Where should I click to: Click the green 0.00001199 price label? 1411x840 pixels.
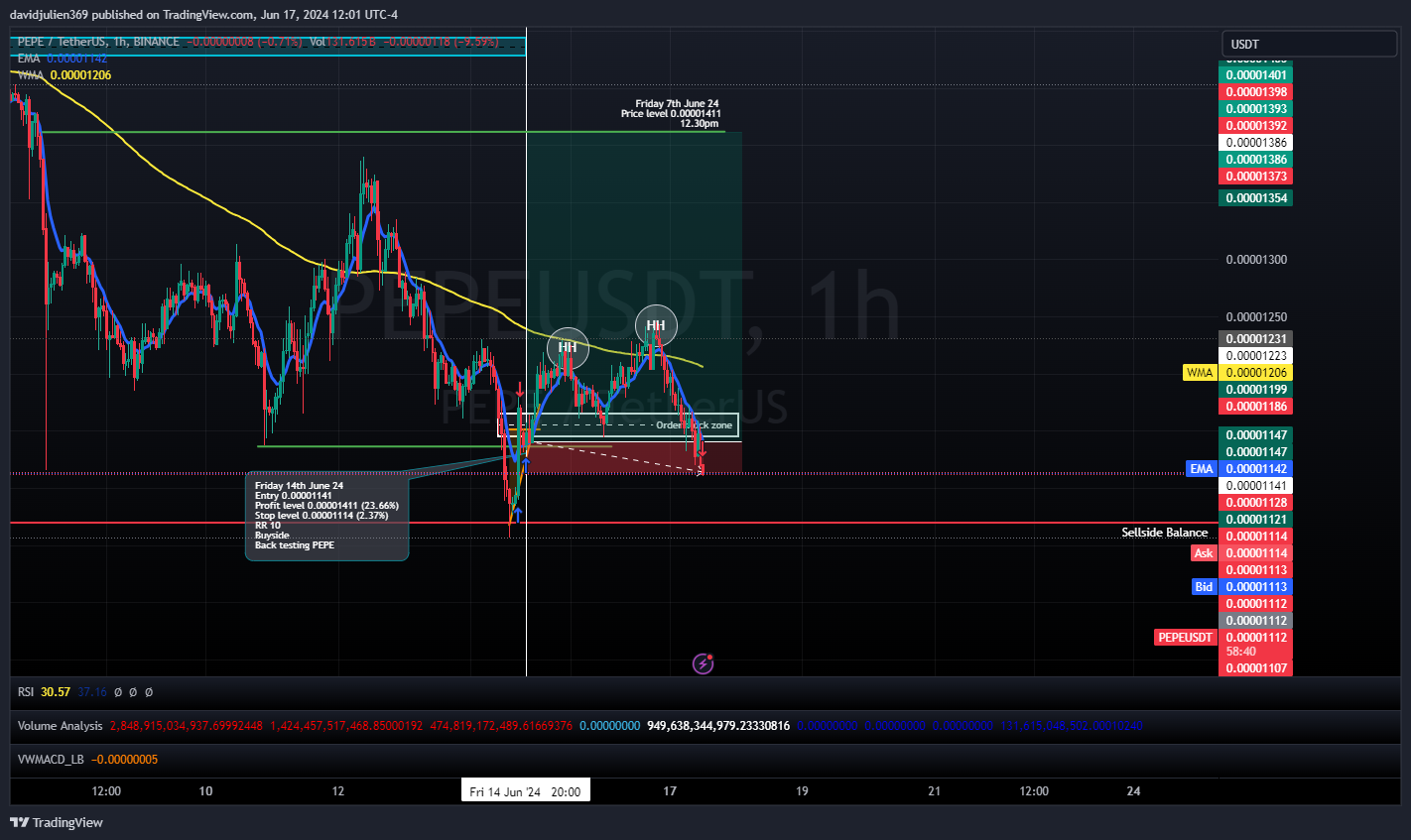[1255, 390]
